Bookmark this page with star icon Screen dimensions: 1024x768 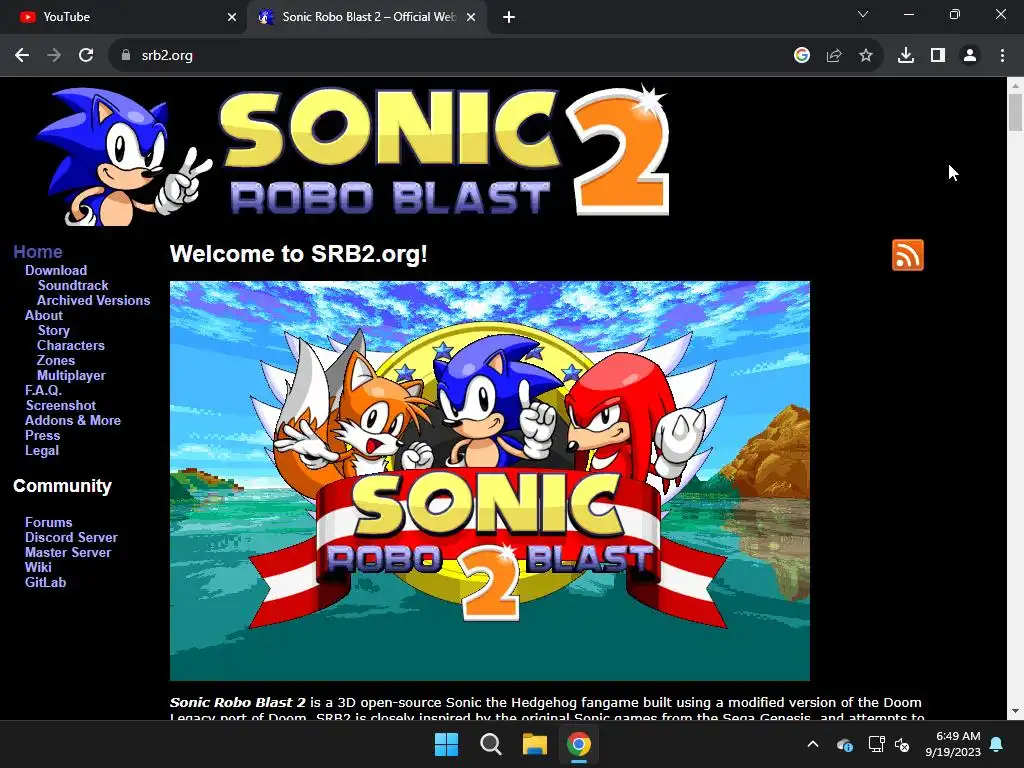(866, 56)
